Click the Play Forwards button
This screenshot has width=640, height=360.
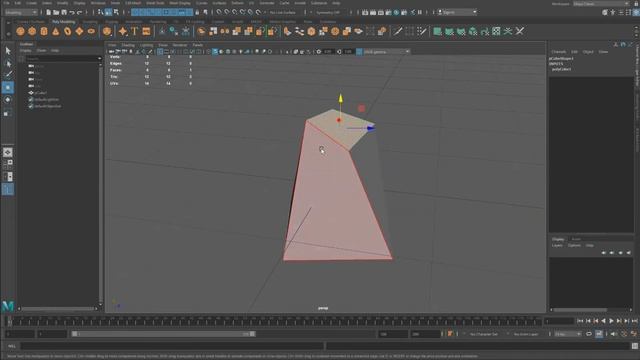[611, 321]
